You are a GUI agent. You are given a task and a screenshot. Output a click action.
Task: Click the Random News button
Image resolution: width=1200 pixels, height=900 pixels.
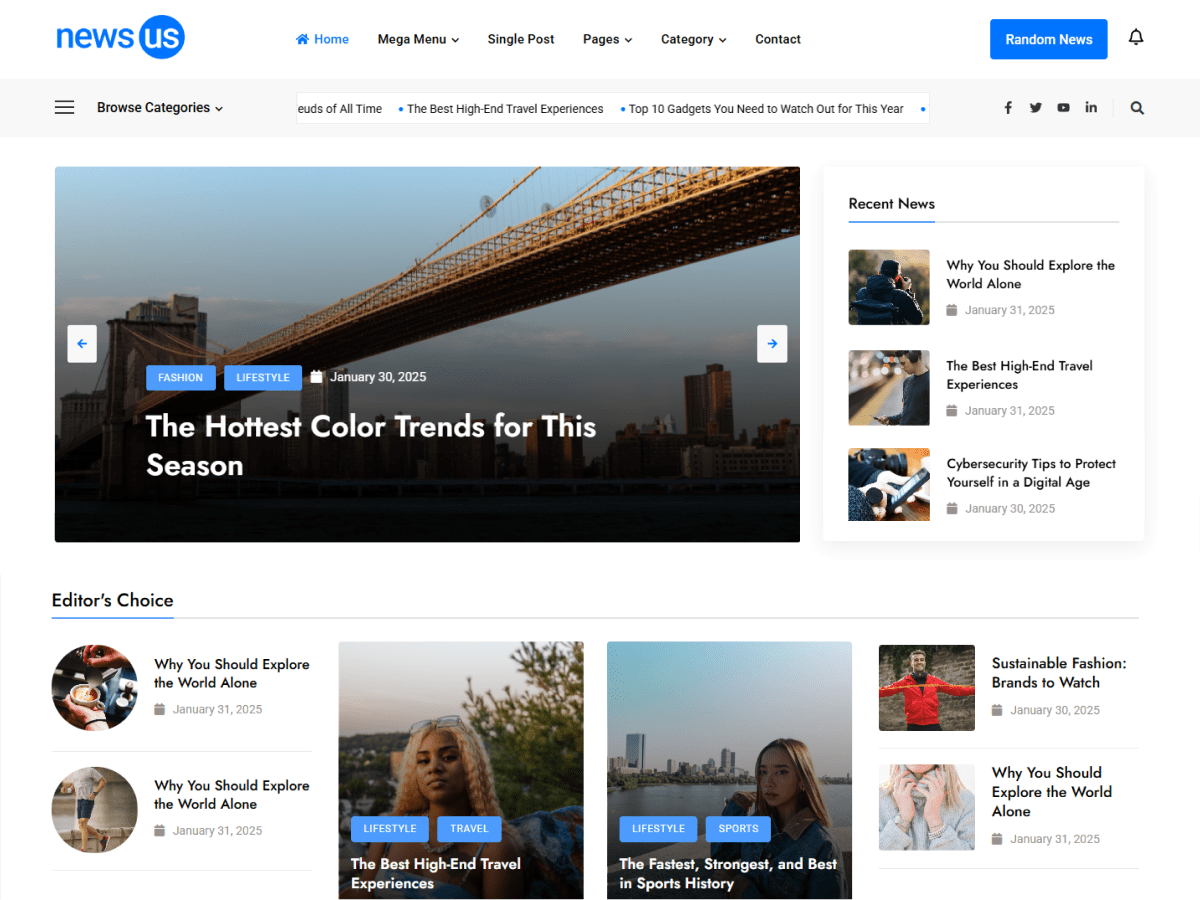1049,39
